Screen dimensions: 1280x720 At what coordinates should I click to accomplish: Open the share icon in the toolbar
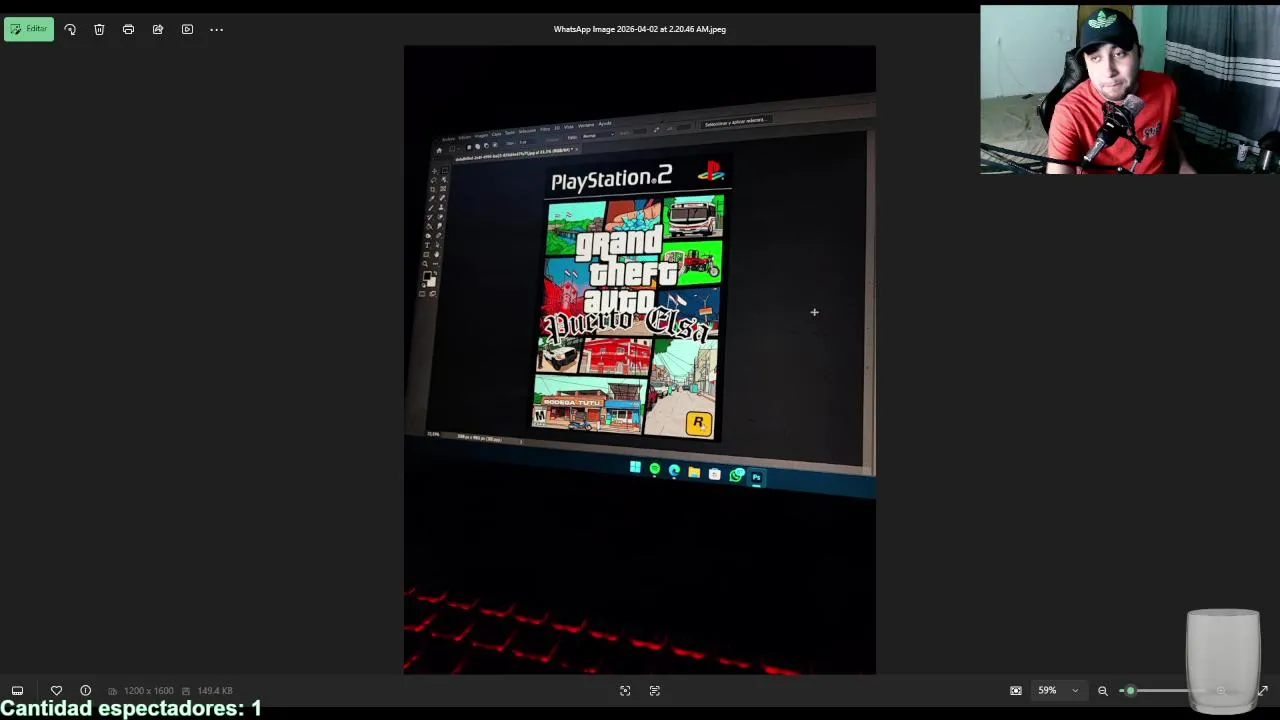click(x=158, y=30)
